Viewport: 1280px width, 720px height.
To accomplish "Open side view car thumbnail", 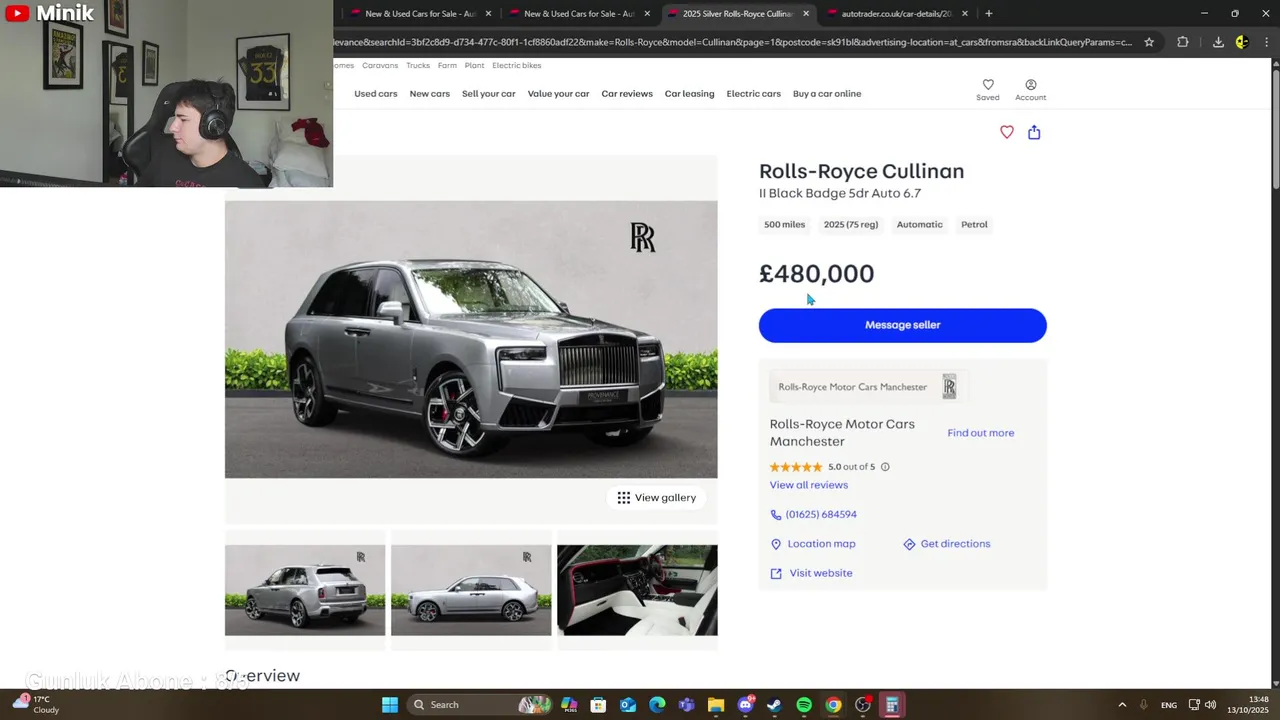I will coord(471,590).
